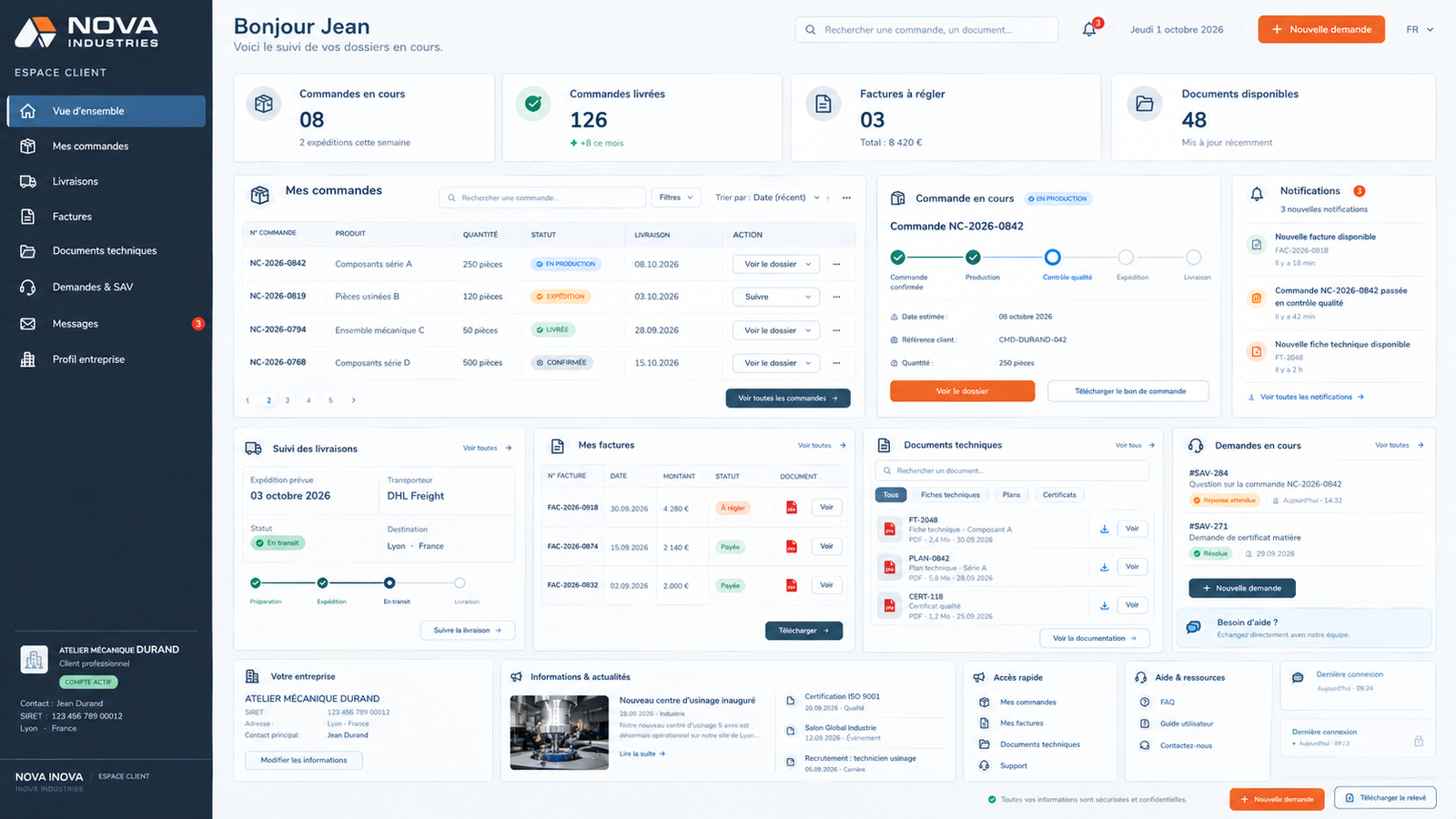Expand Voir le dossier dropdown for NC-2026-0768
The image size is (1456, 819).
[x=776, y=363]
